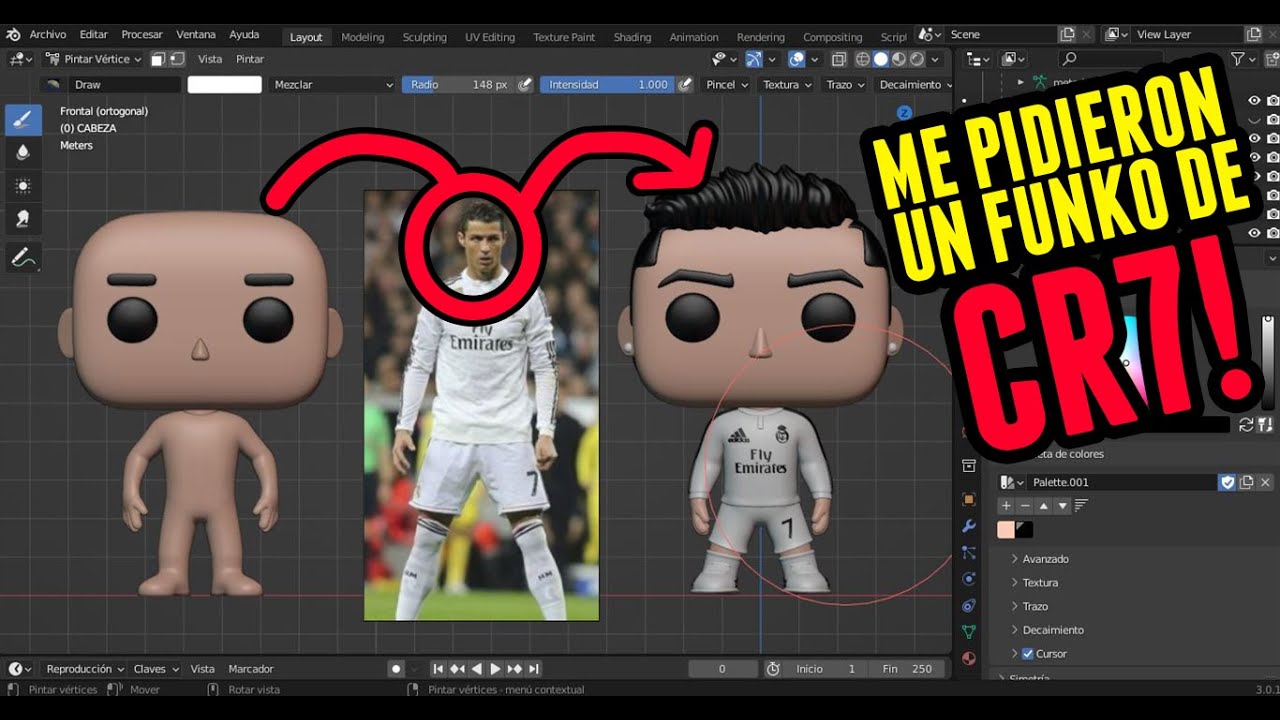This screenshot has height=720, width=1280.
Task: Click the Z axis view gizmo
Action: click(904, 113)
